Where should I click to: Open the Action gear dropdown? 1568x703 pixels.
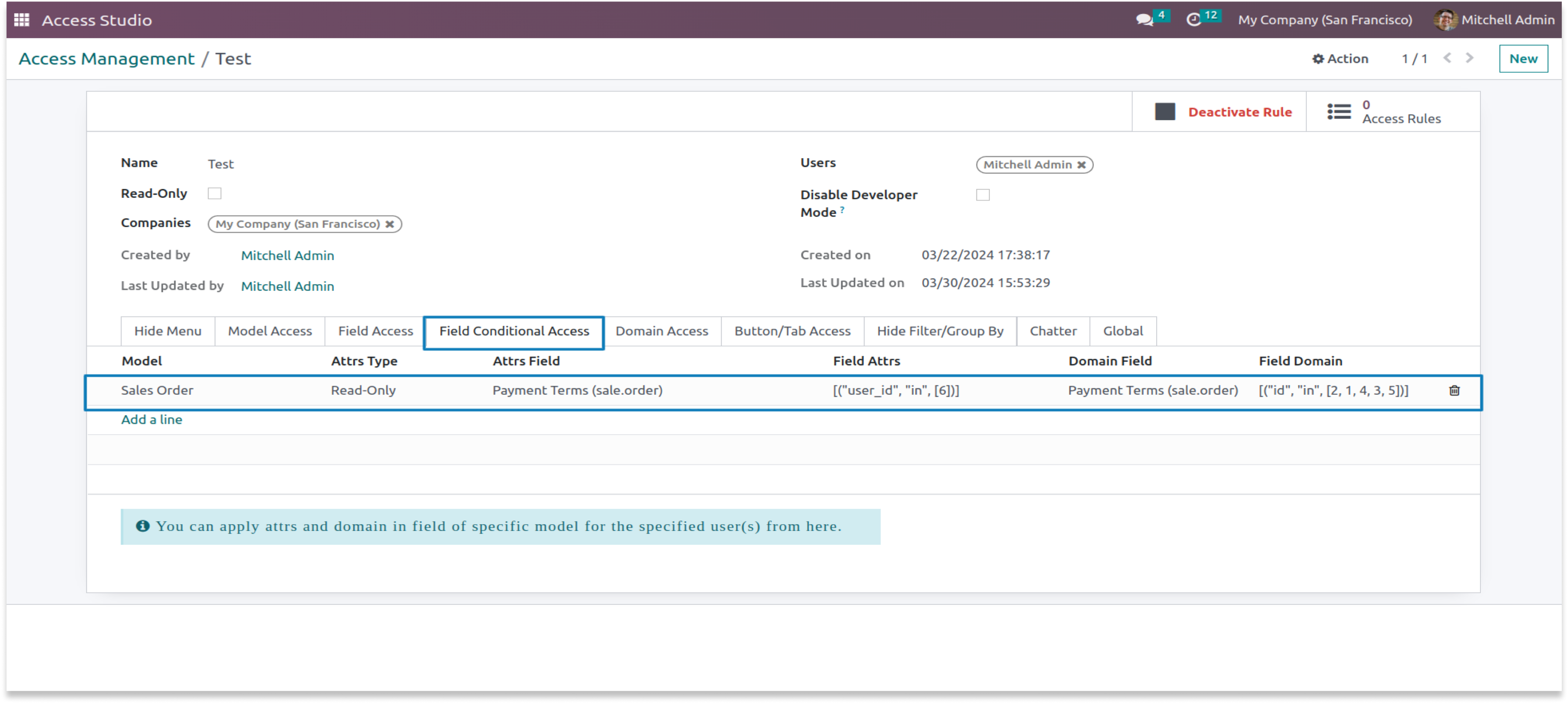1340,59
